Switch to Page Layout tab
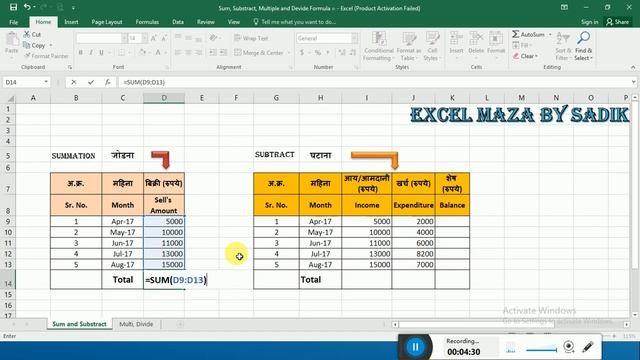 (x=107, y=22)
